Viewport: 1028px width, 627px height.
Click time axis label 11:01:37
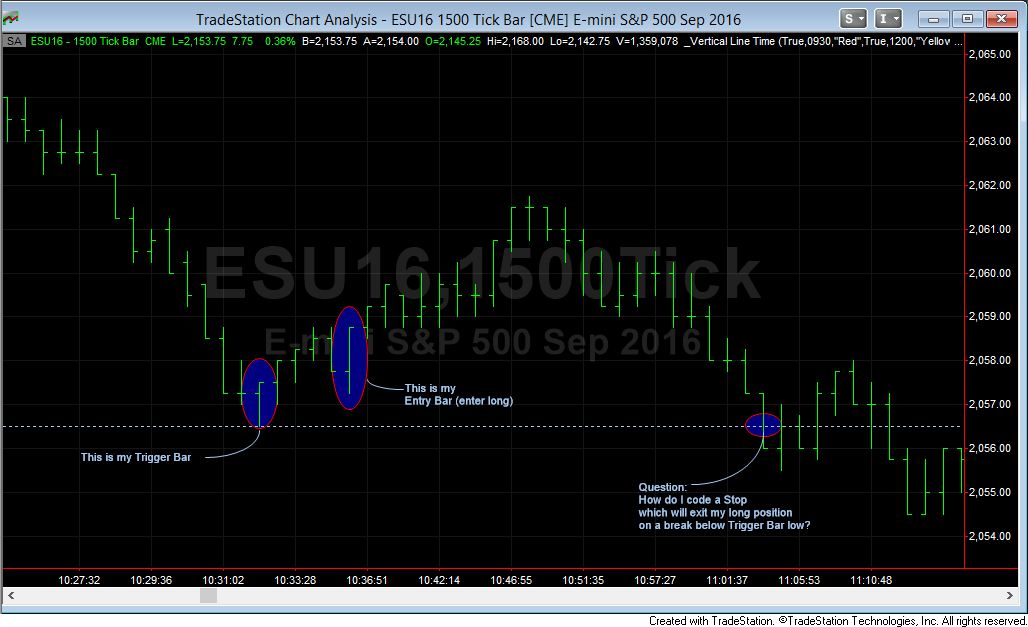pos(727,580)
